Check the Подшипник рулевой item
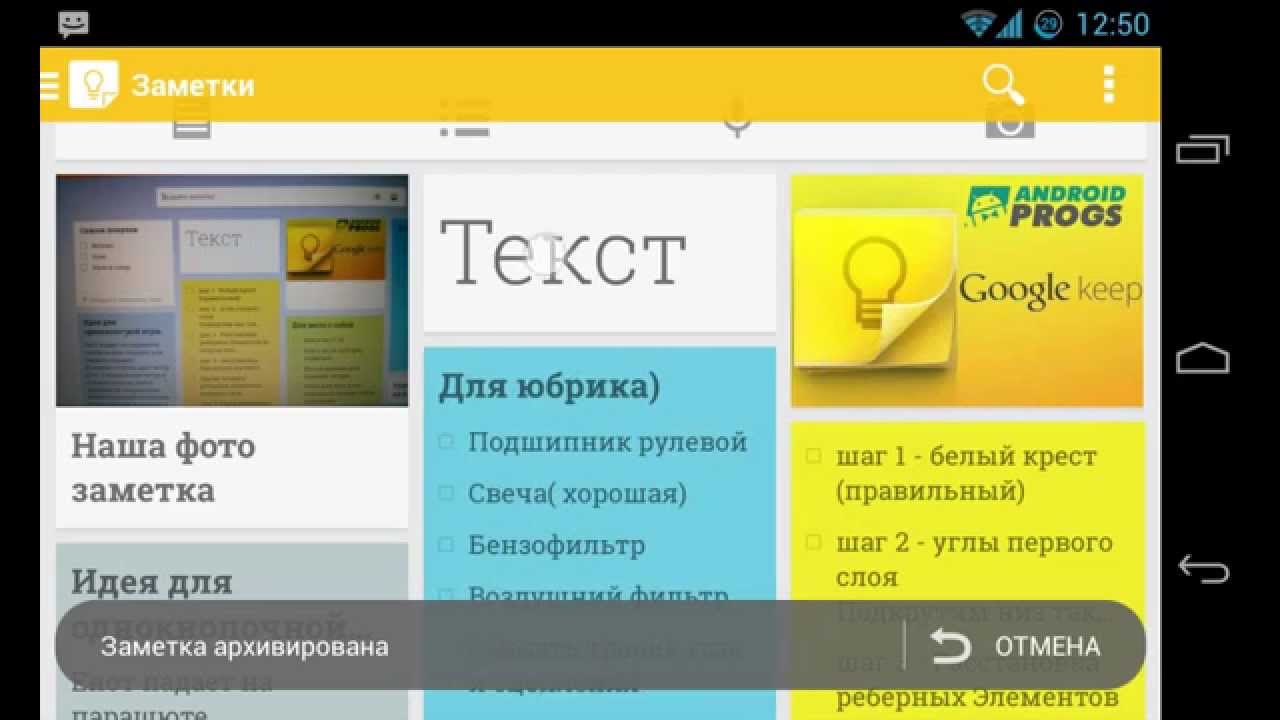This screenshot has width=1280, height=720. point(446,441)
